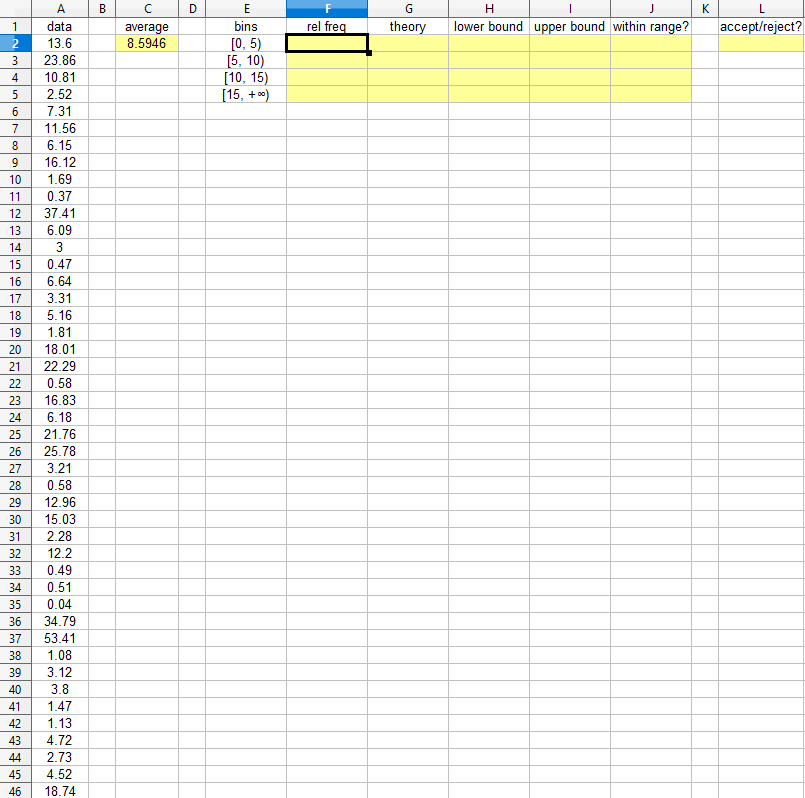Viewport: 805px width, 798px height.
Task: Click row 2 header
Action: tap(14, 43)
